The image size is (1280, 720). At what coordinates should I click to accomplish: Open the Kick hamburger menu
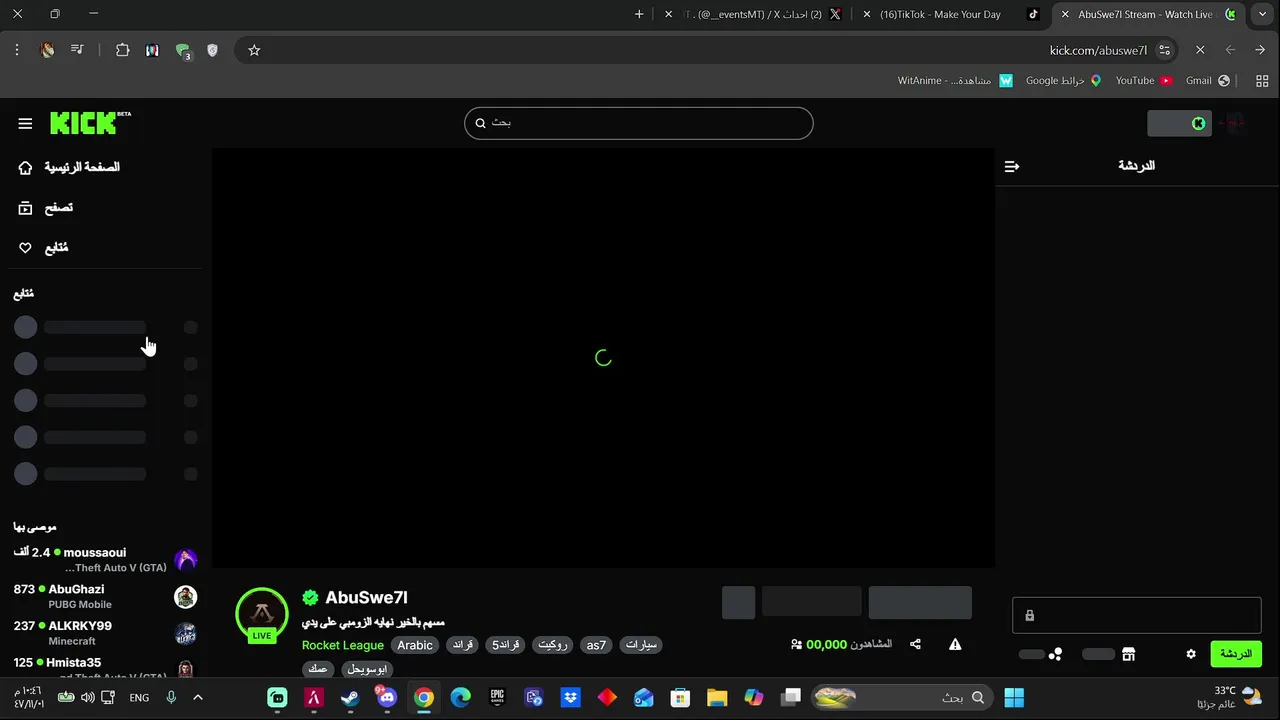pyautogui.click(x=25, y=123)
